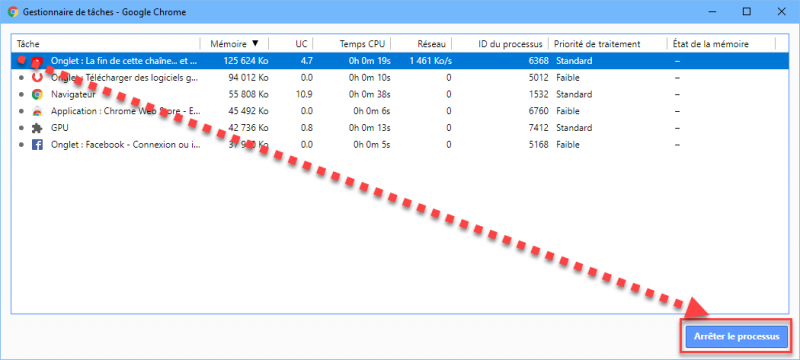Click Faible priority of process 6760

click(x=568, y=111)
